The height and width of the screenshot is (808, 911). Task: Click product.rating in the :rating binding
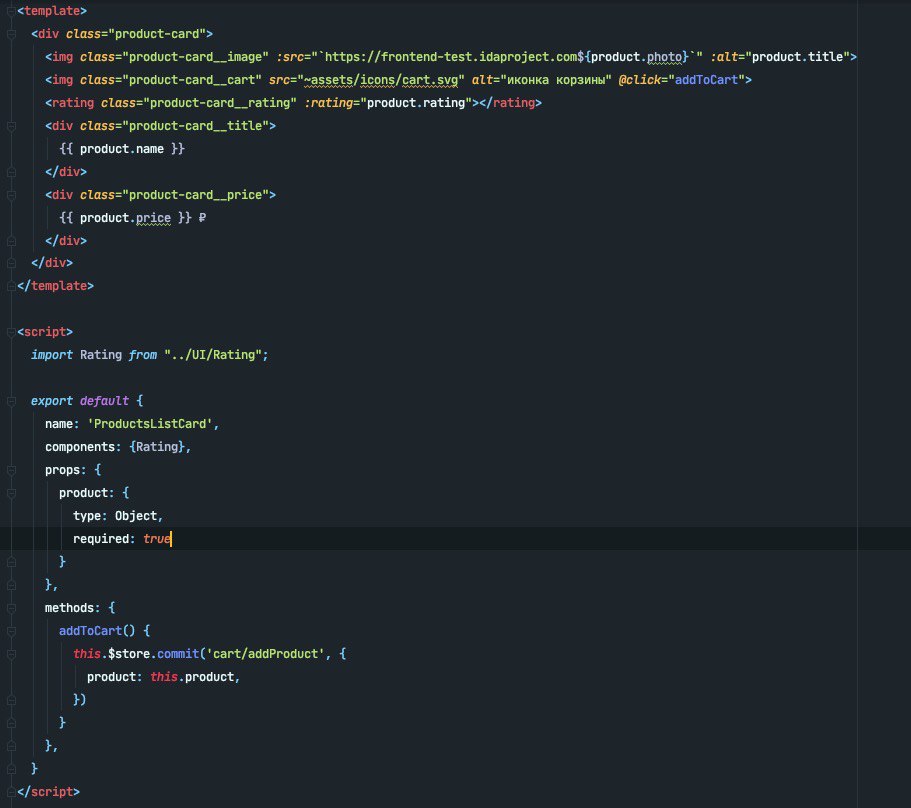click(416, 103)
